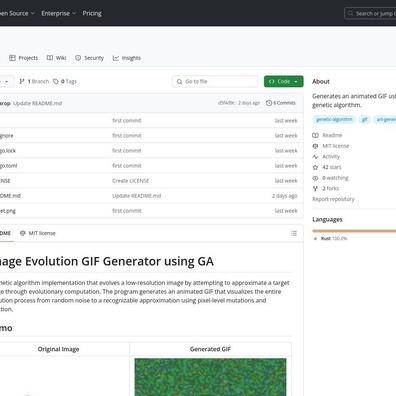The width and height of the screenshot is (396, 396).
Task: Expand the Enterprise menu
Action: [x=59, y=13]
